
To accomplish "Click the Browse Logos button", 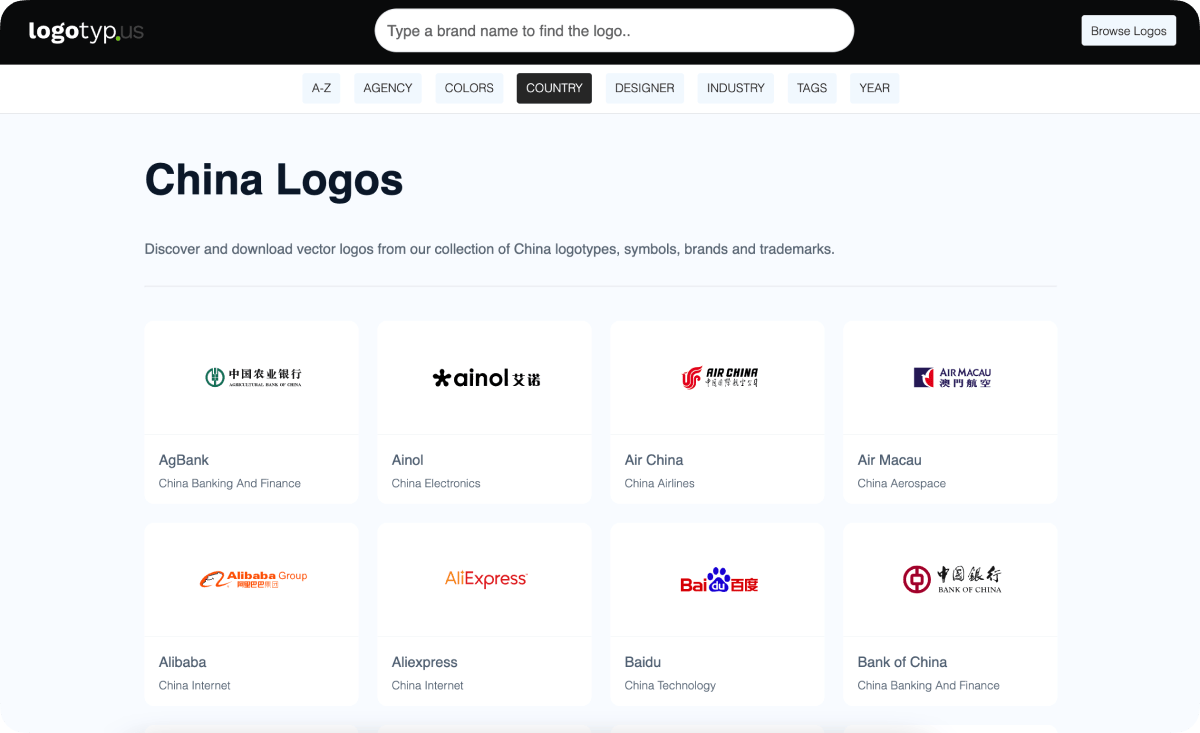I will [1129, 31].
